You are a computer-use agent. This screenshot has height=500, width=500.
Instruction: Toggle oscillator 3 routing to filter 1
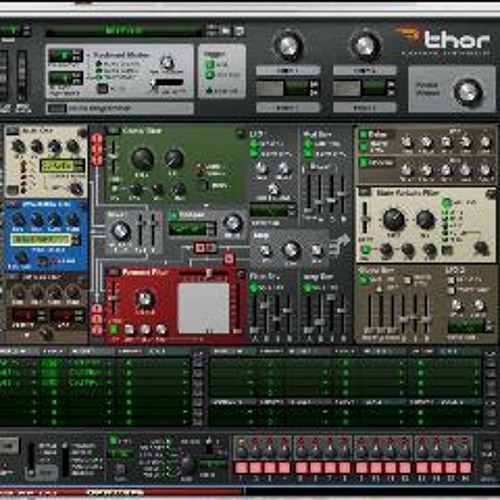point(97,160)
